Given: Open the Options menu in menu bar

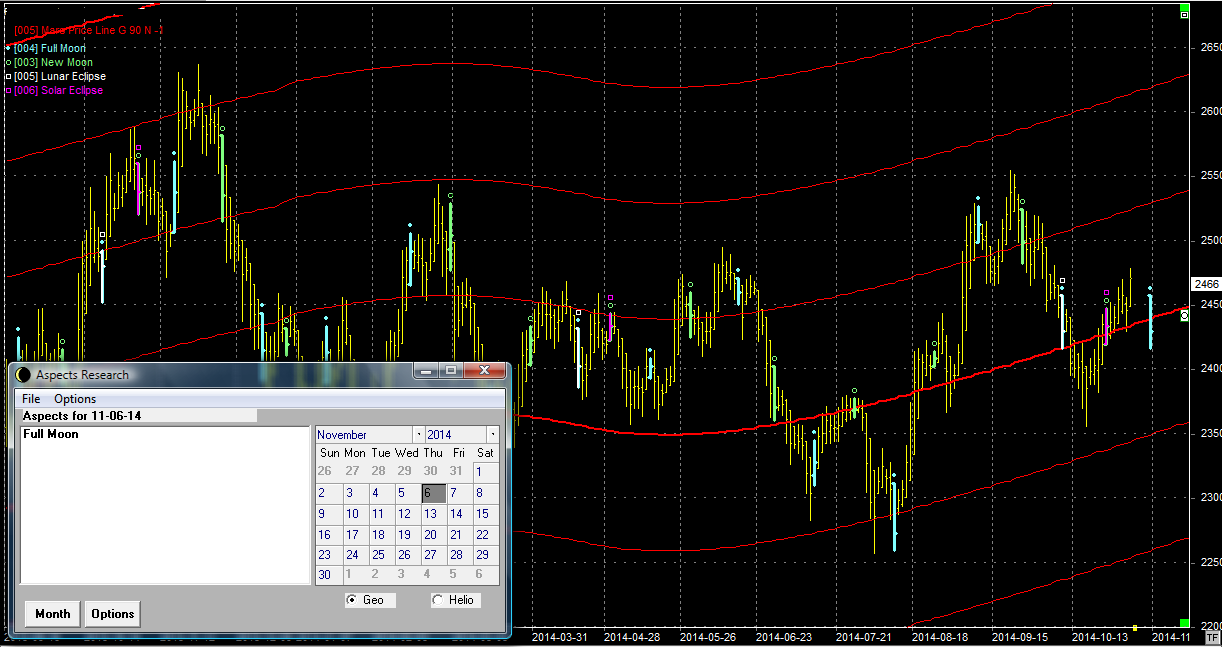Looking at the screenshot, I should (75, 399).
